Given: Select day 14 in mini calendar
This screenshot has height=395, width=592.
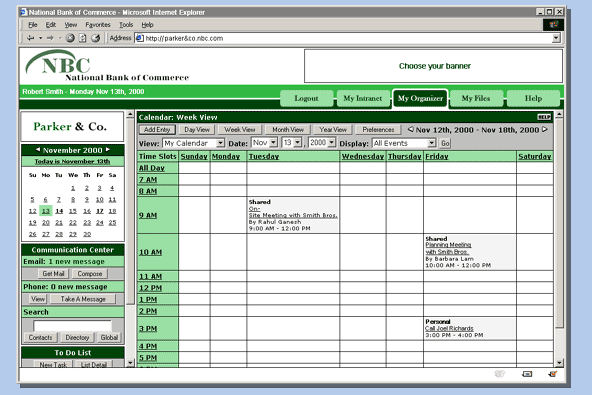Looking at the screenshot, I should click(59, 211).
